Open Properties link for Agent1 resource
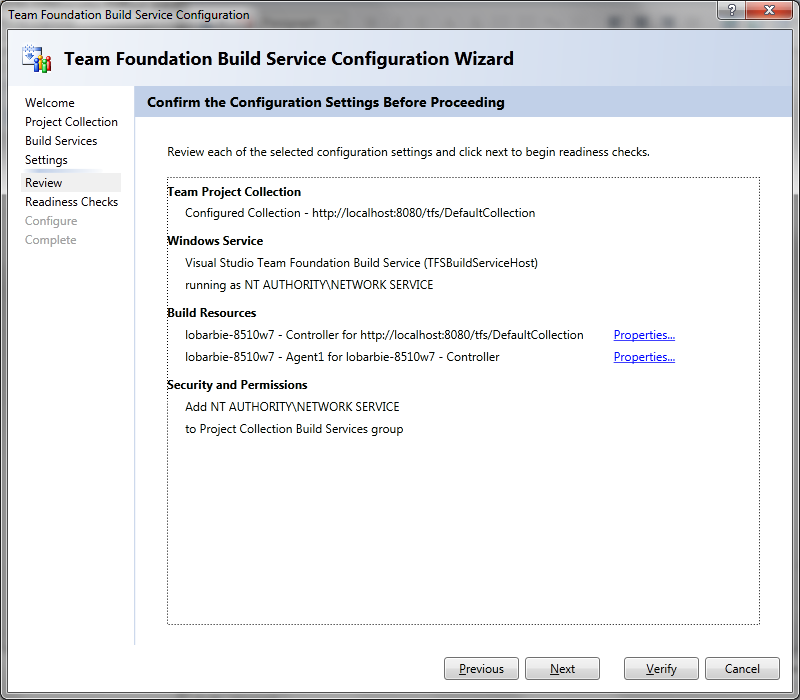 pyautogui.click(x=644, y=357)
